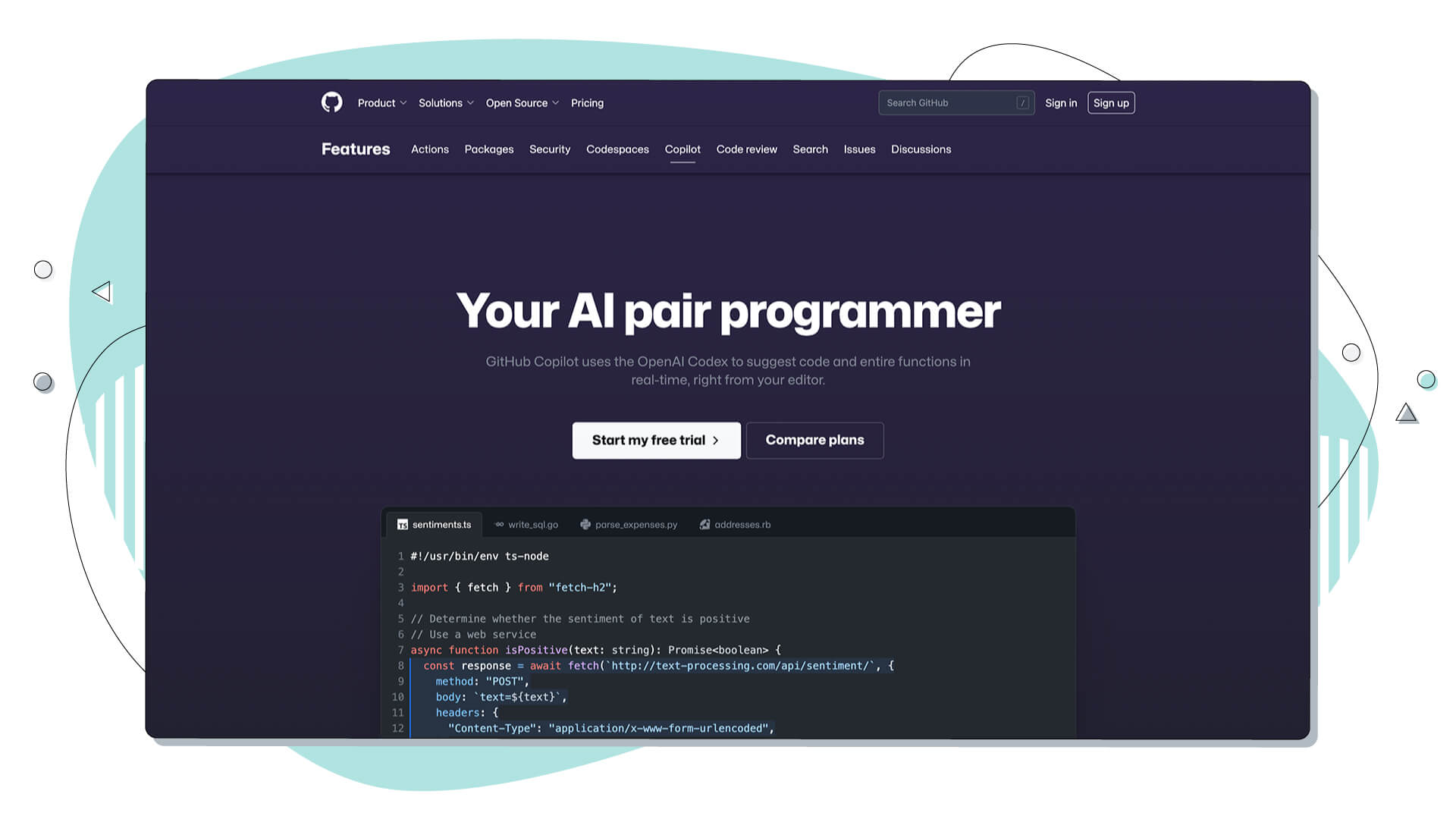Switch to the sentiments.ts editor tab
The image size is (1456, 819).
click(x=435, y=525)
